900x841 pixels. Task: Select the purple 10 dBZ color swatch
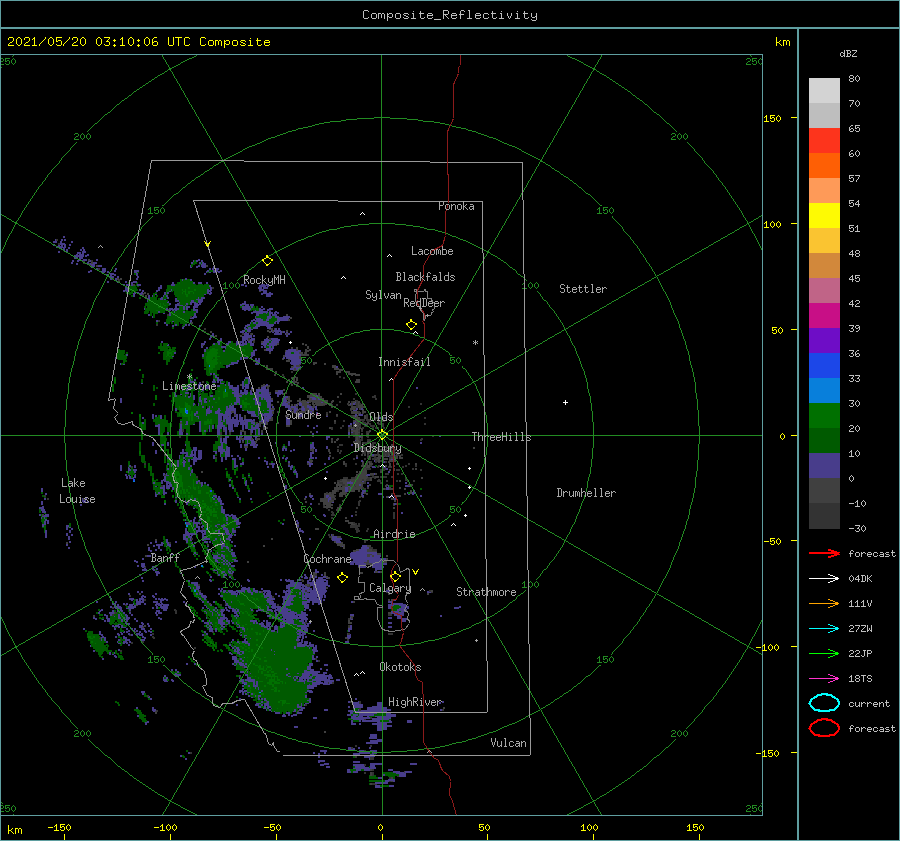point(824,465)
